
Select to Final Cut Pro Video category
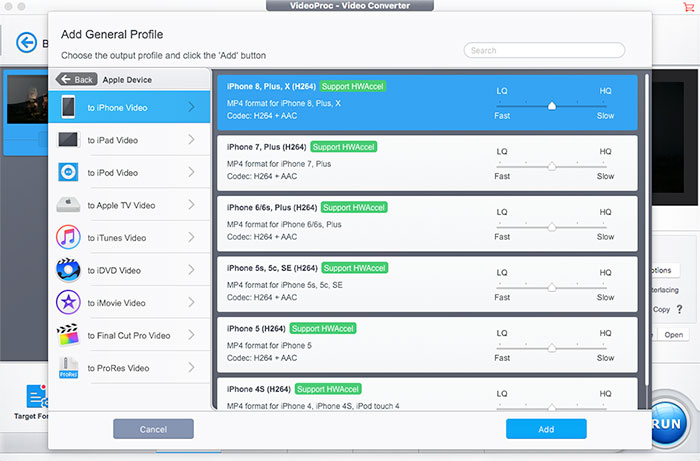(129, 335)
